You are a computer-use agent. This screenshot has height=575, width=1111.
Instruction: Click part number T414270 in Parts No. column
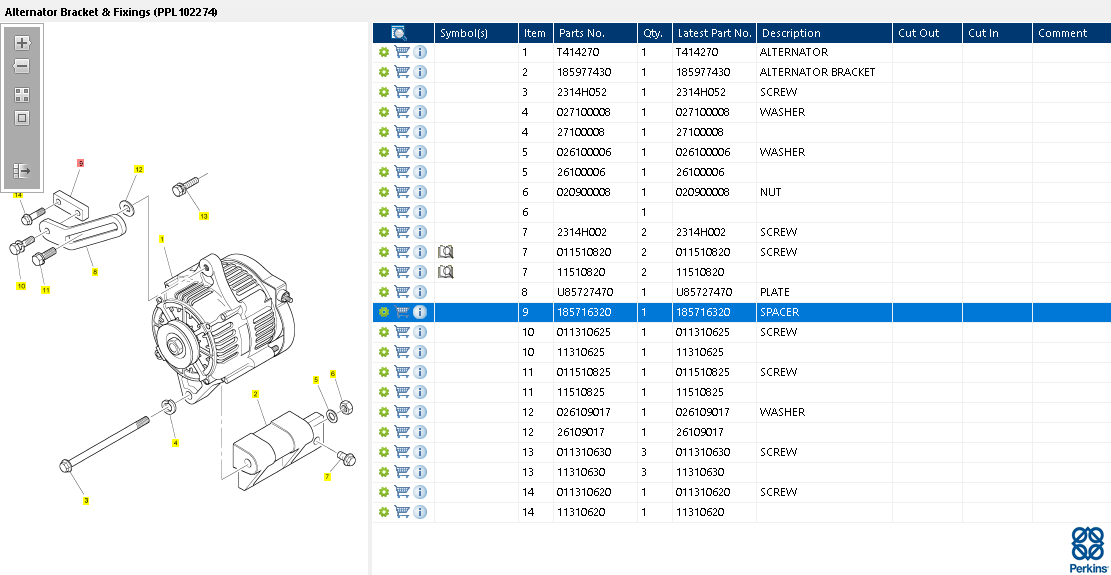pos(578,52)
